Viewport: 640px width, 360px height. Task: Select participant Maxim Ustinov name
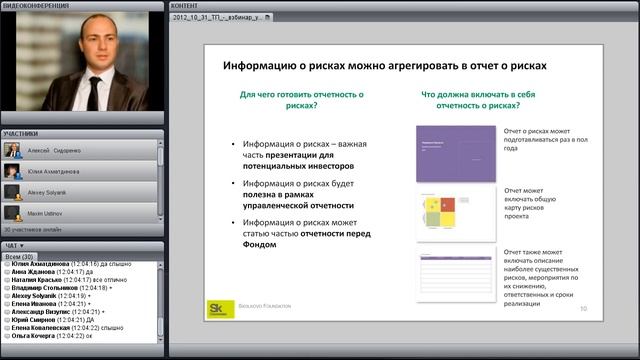45,213
